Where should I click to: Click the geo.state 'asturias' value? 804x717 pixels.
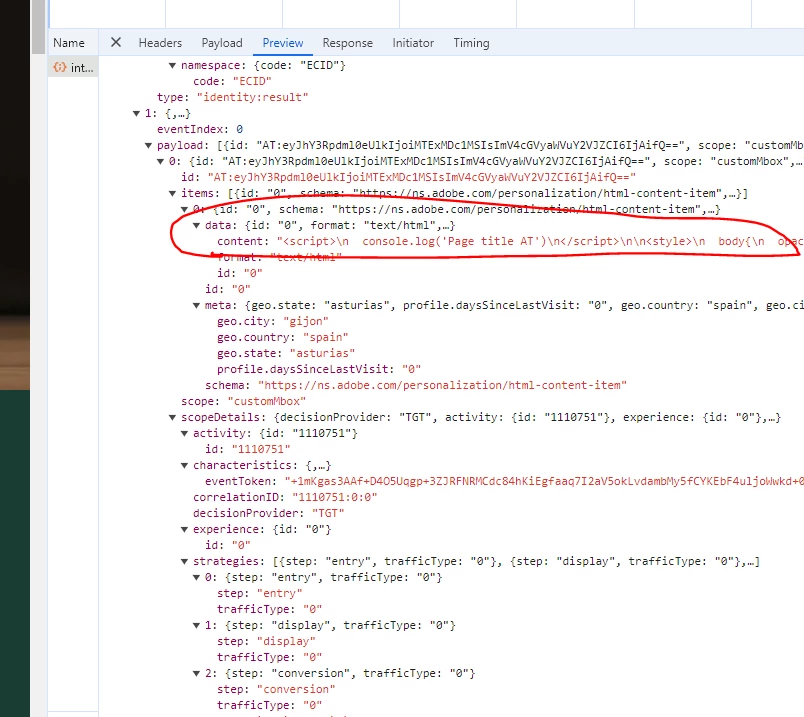[322, 353]
